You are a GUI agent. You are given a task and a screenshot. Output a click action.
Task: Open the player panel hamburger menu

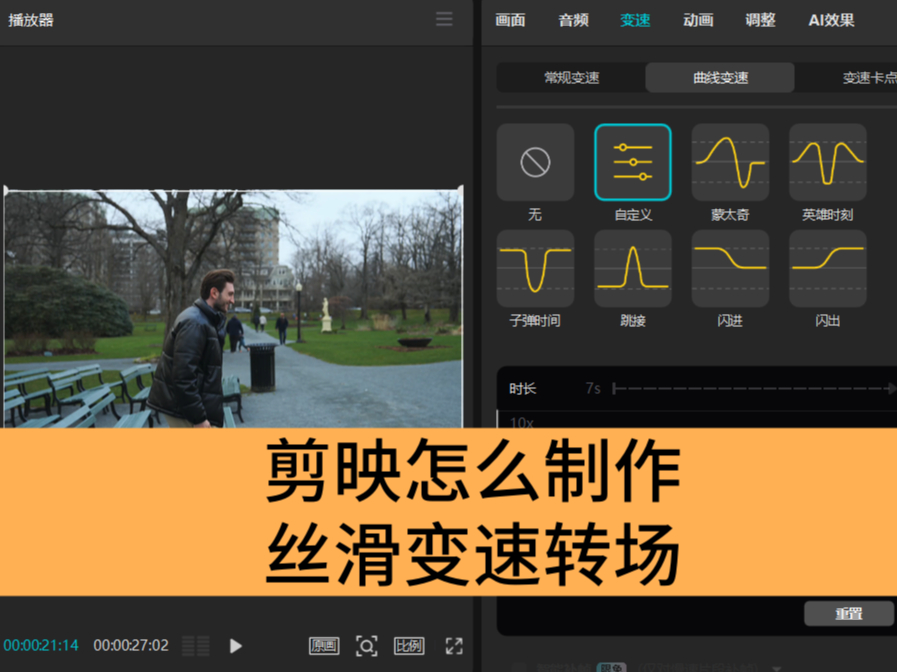[x=444, y=19]
